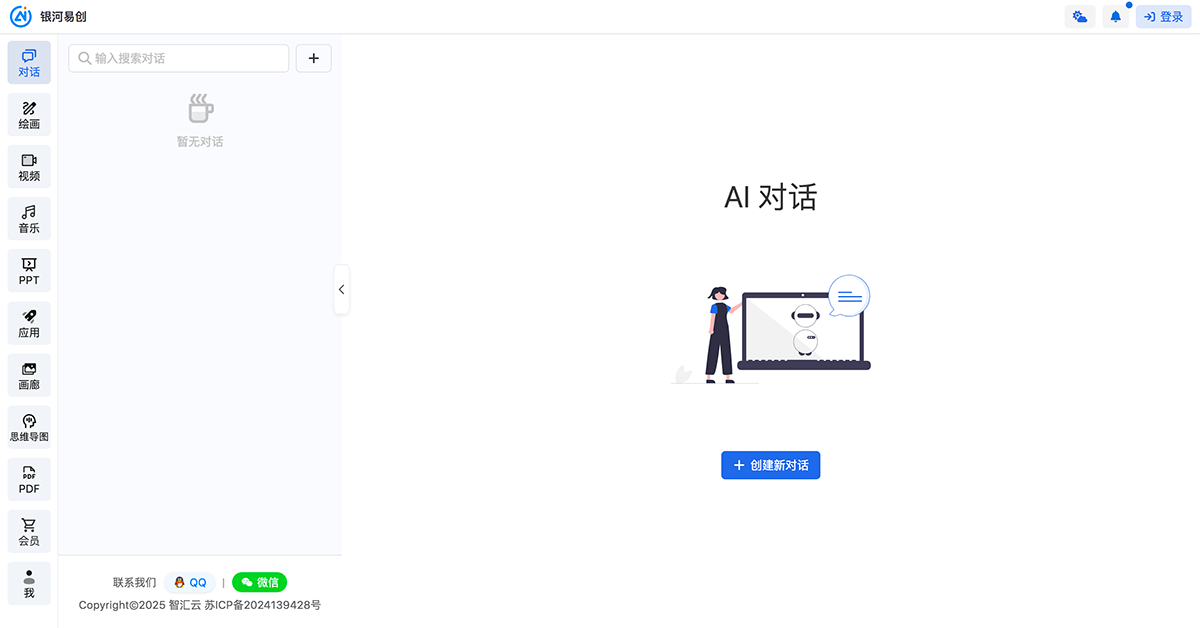Collapse the conversation list panel
The width and height of the screenshot is (1200, 628).
(x=341, y=289)
